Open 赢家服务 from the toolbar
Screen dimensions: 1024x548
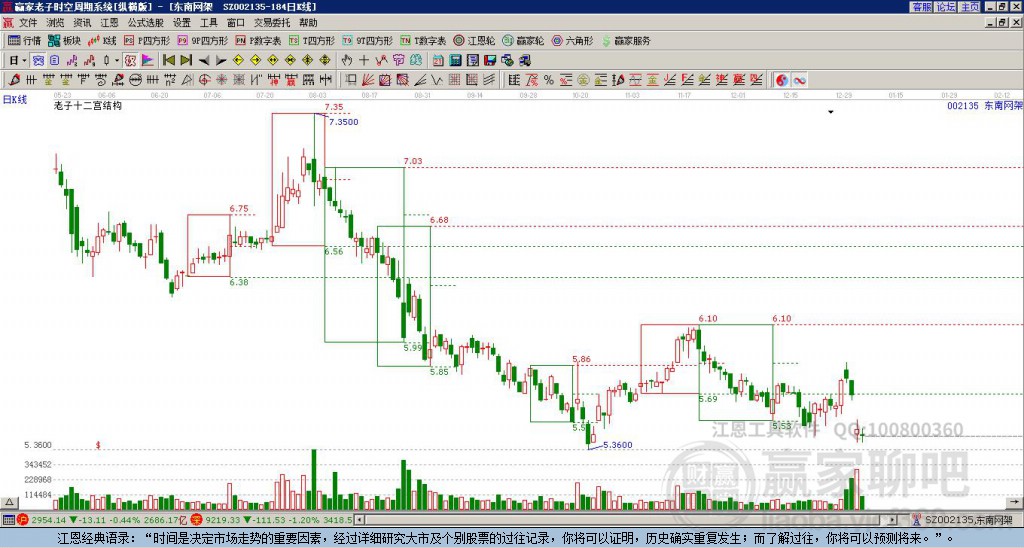[x=626, y=40]
